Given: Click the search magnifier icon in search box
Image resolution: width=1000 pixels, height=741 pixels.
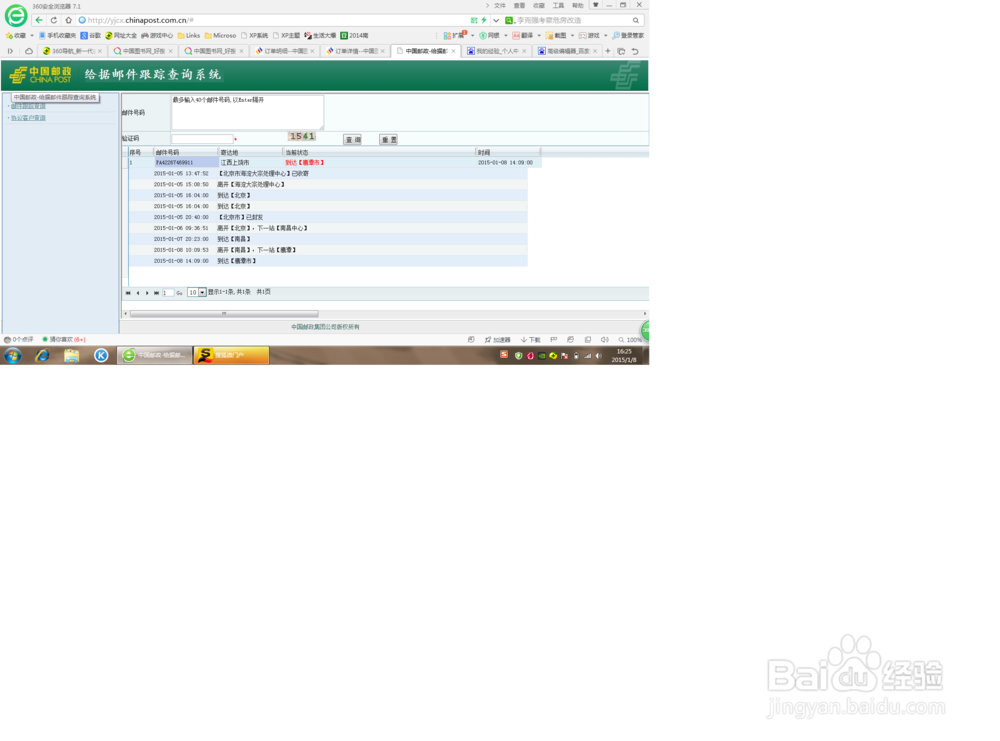Looking at the screenshot, I should point(635,20).
